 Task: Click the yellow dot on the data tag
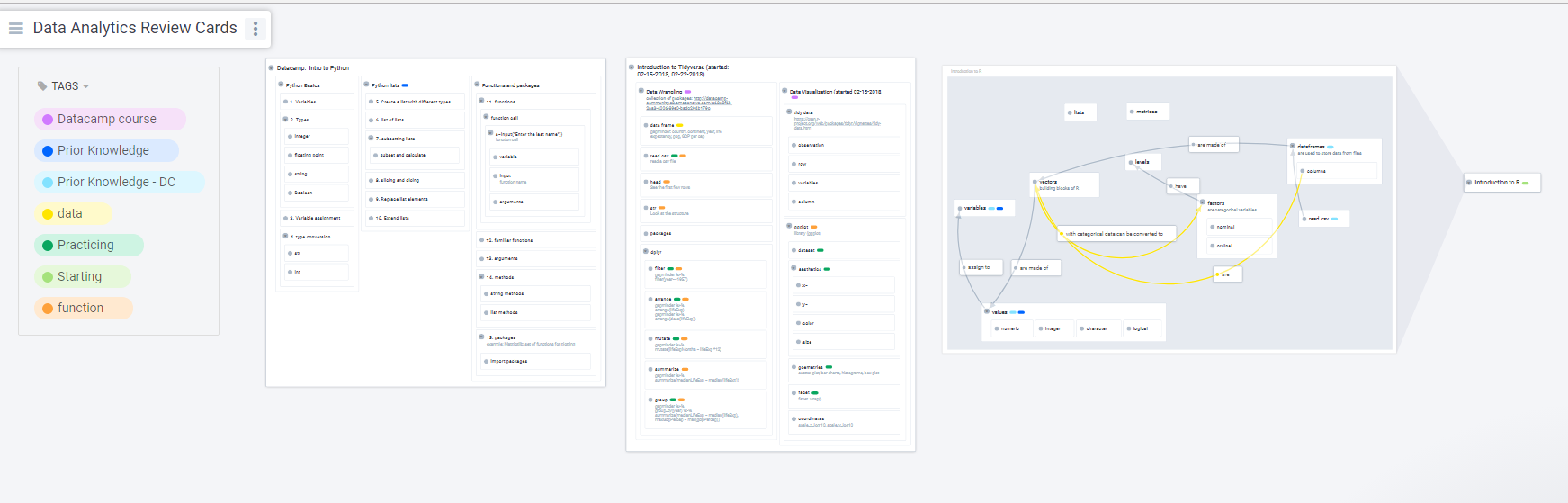pyautogui.click(x=48, y=213)
